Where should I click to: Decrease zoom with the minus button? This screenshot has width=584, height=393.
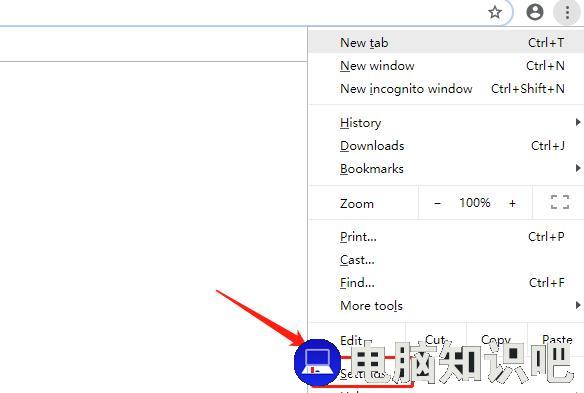(x=438, y=203)
